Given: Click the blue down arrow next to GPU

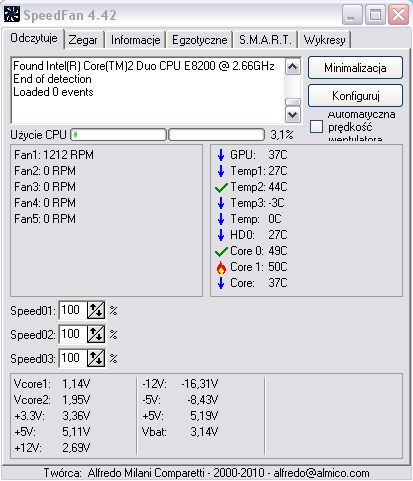Looking at the screenshot, I should point(221,155).
